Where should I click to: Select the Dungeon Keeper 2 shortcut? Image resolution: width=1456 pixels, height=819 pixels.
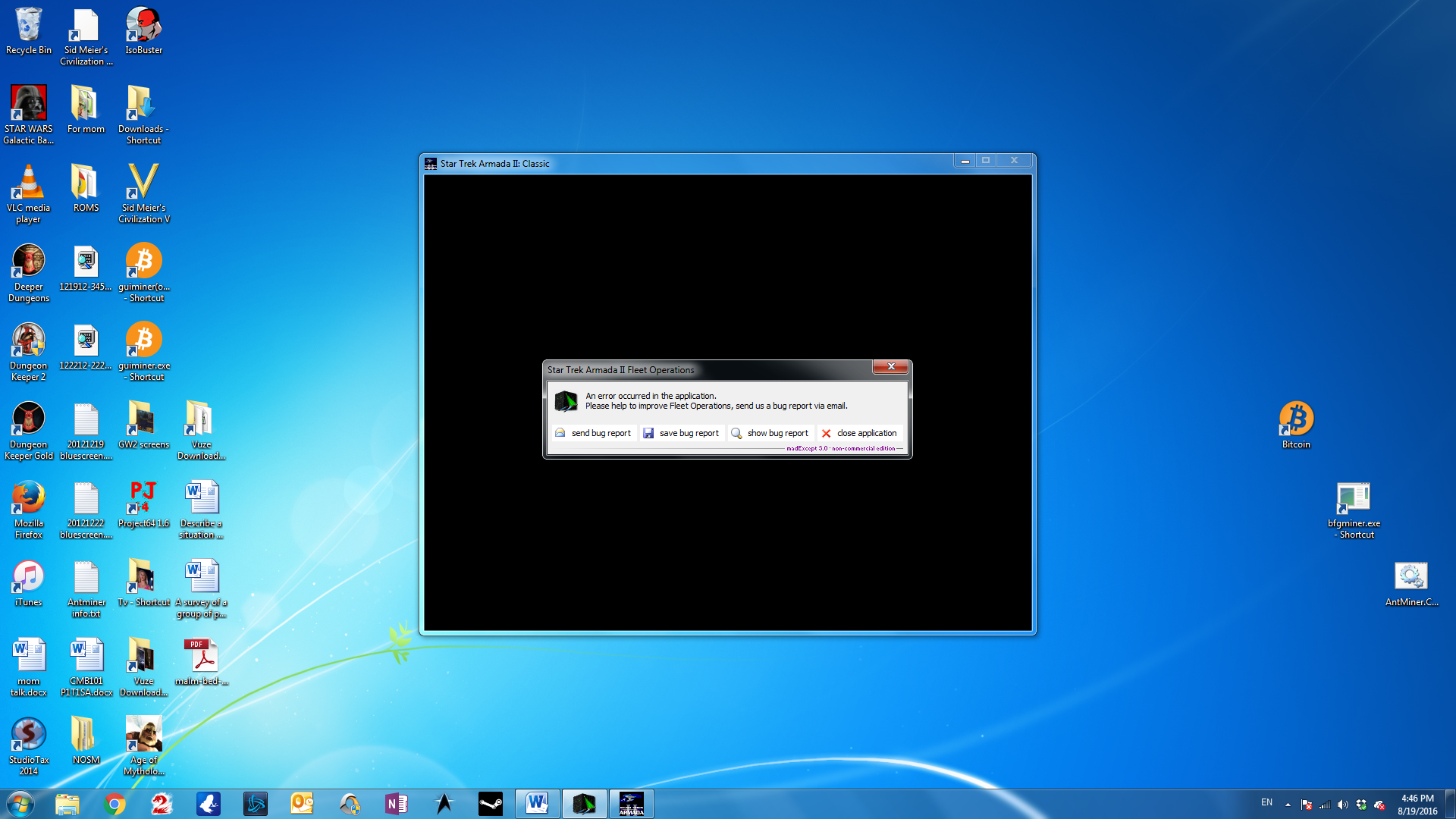(x=29, y=351)
